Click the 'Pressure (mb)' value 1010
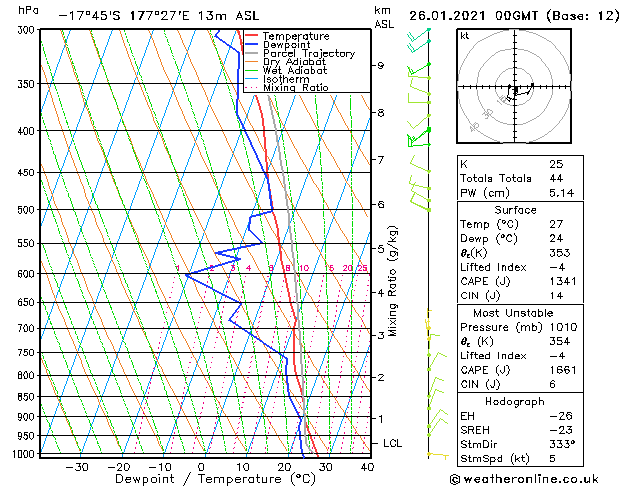 point(563,327)
